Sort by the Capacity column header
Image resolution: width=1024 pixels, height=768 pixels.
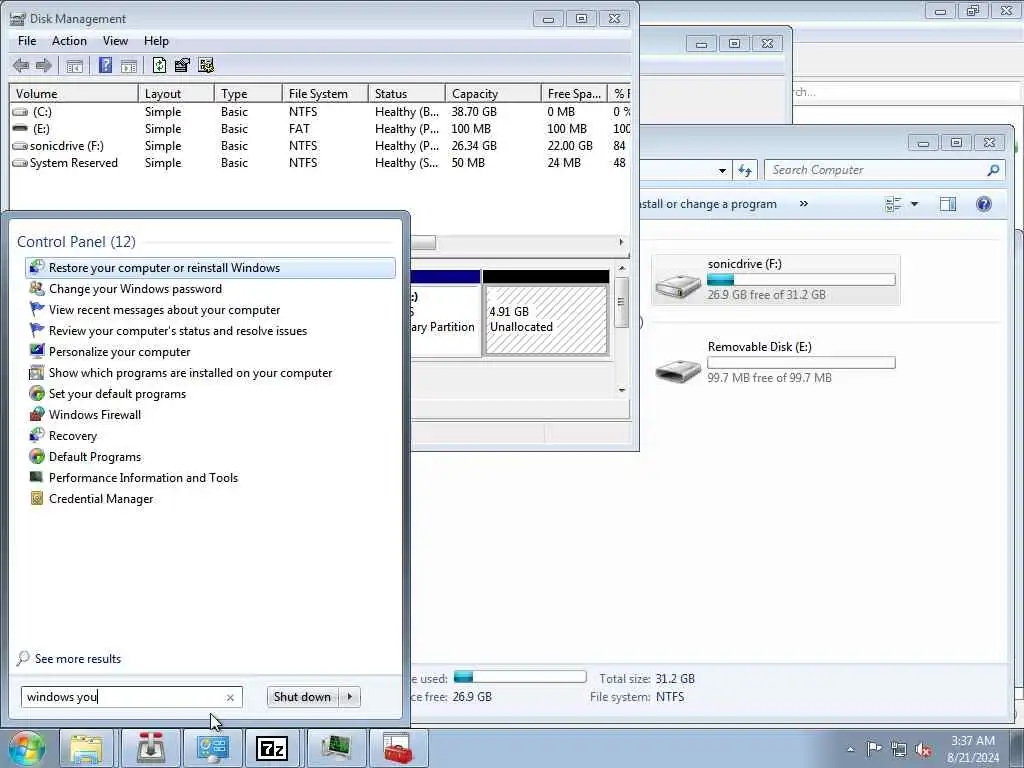[x=493, y=93]
